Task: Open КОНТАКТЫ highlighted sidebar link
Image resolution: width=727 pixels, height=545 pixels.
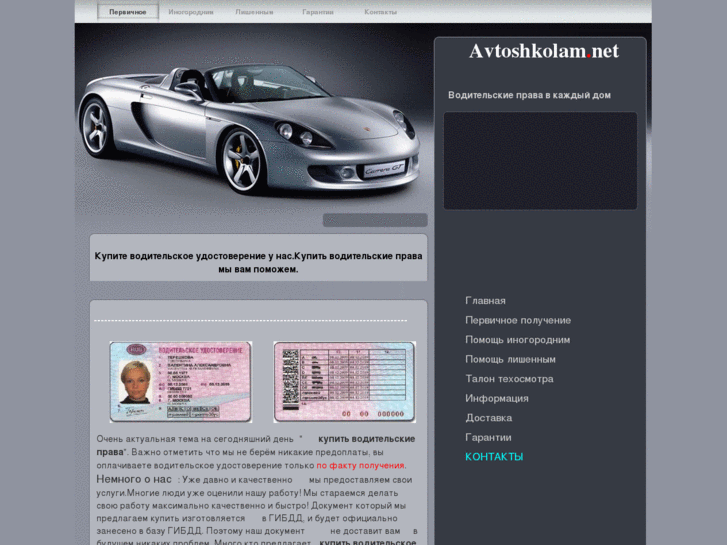Action: [x=494, y=456]
